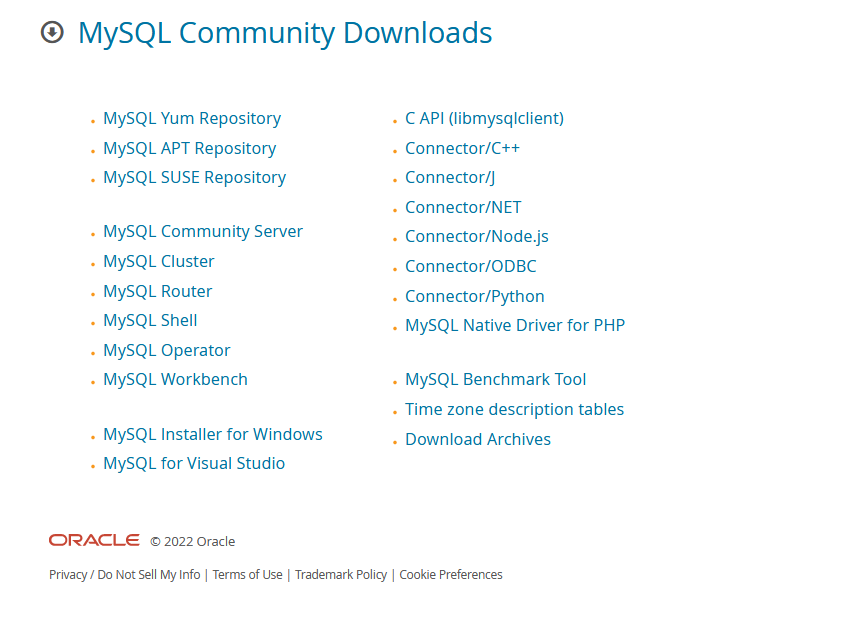Open MySQL Yum Repository link
The image size is (853, 618).
click(192, 119)
